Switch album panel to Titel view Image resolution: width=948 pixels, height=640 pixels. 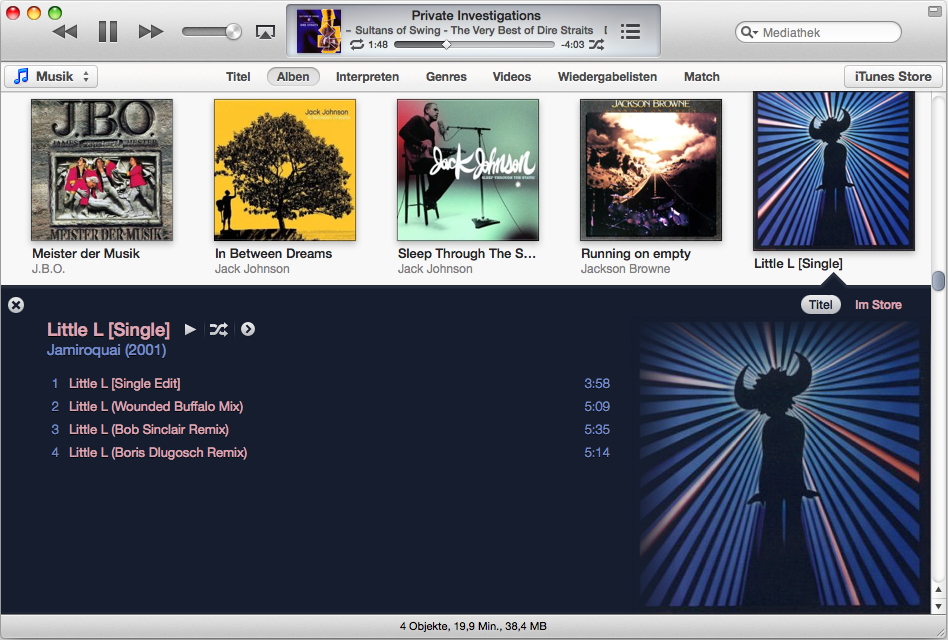(820, 305)
